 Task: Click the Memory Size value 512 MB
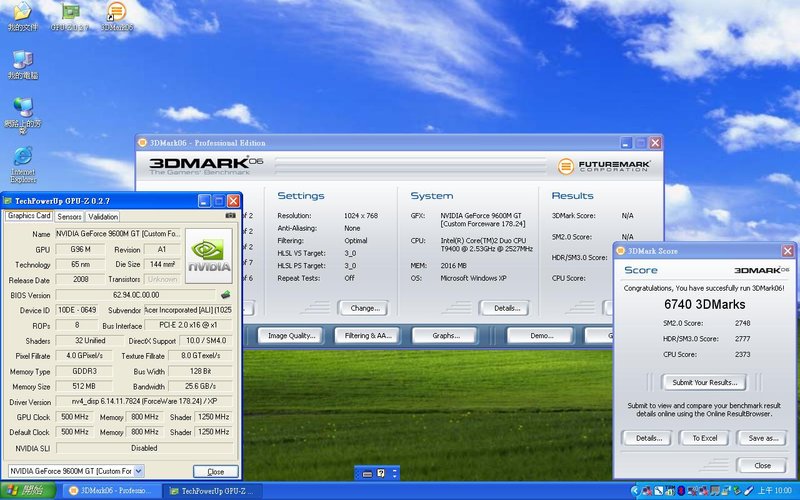84,386
